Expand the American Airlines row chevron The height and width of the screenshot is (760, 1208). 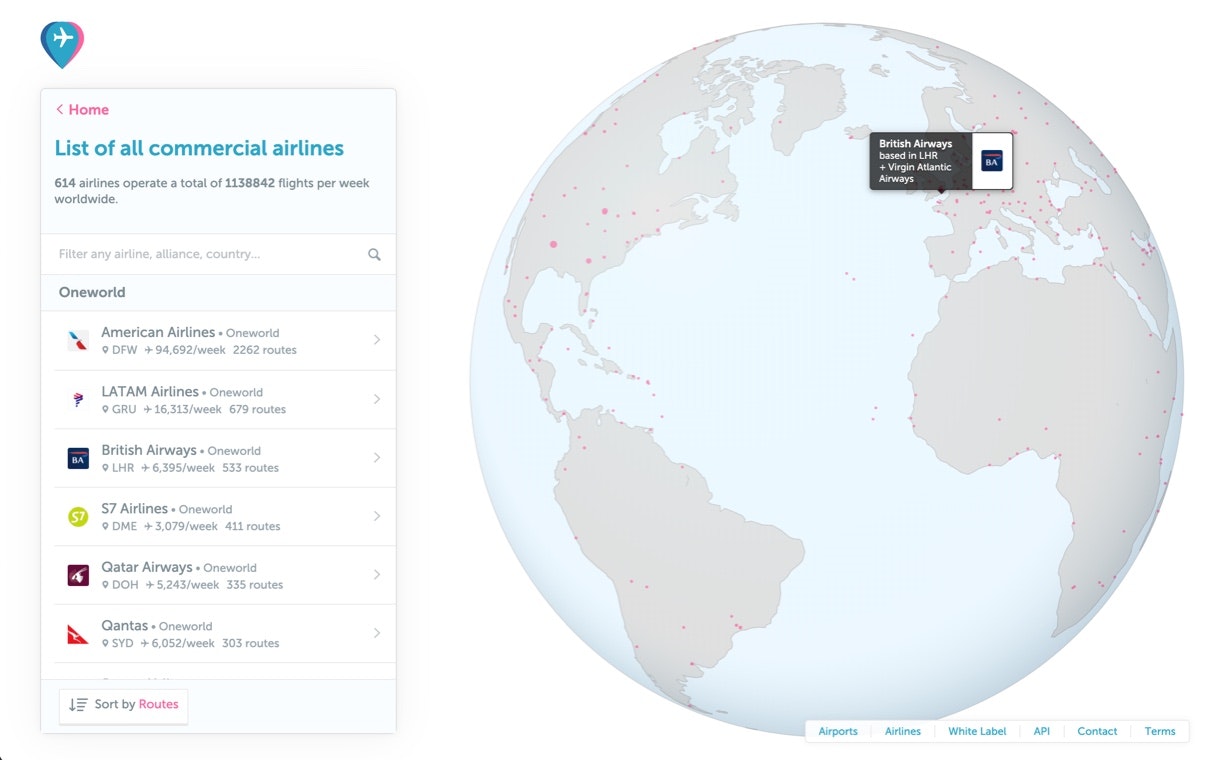[377, 340]
